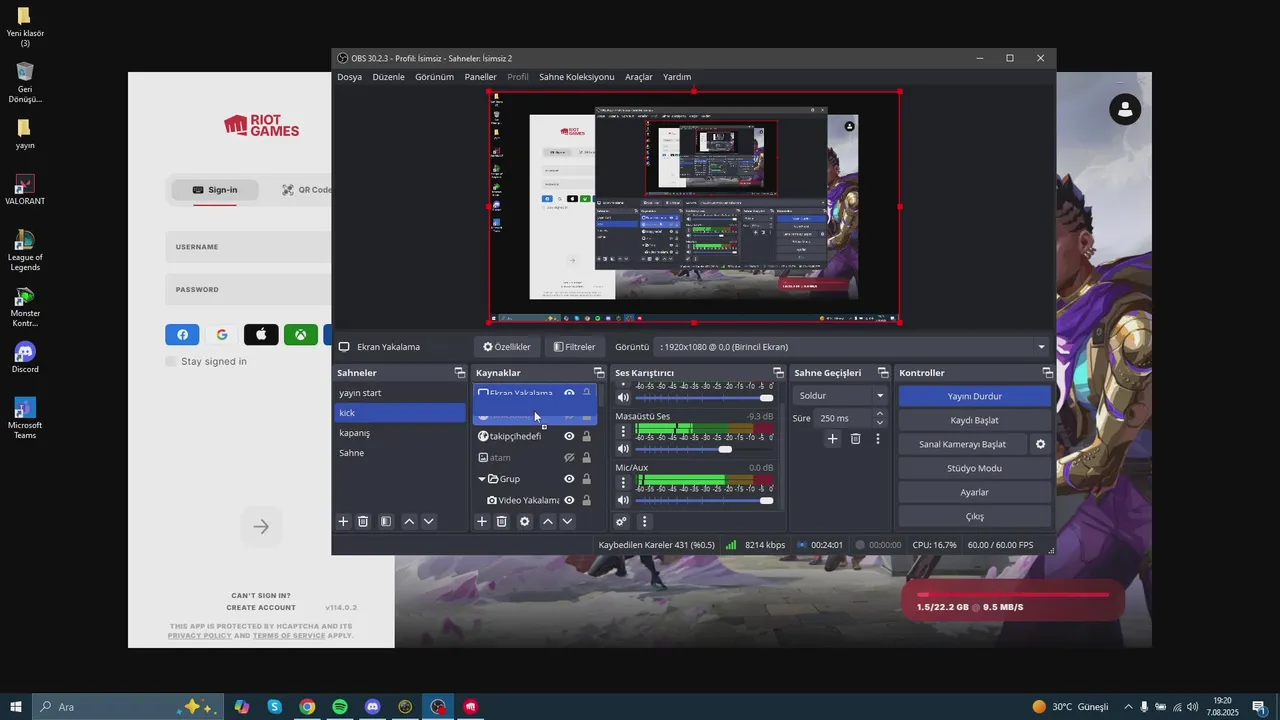Show the hidden atam source
Viewport: 1280px width, 720px height.
click(569, 458)
